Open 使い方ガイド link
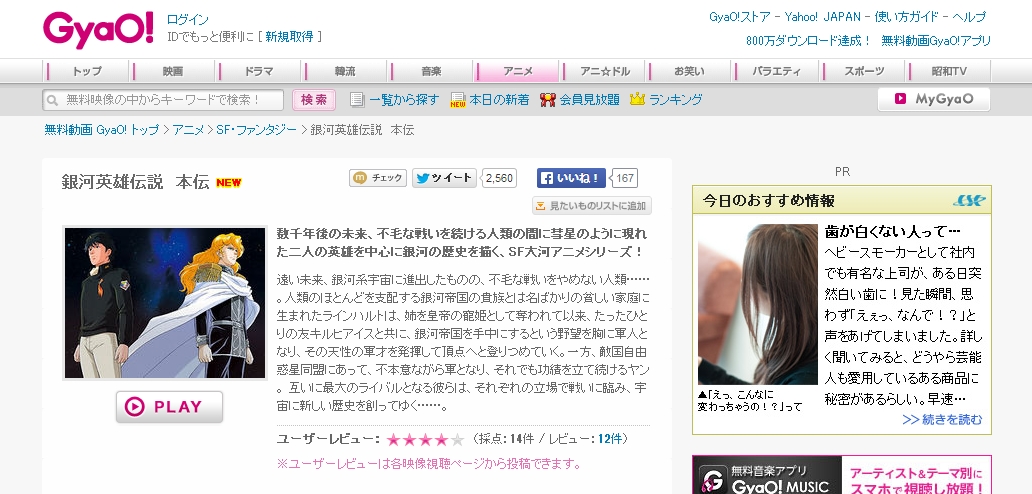The width and height of the screenshot is (1032, 494). click(x=906, y=16)
